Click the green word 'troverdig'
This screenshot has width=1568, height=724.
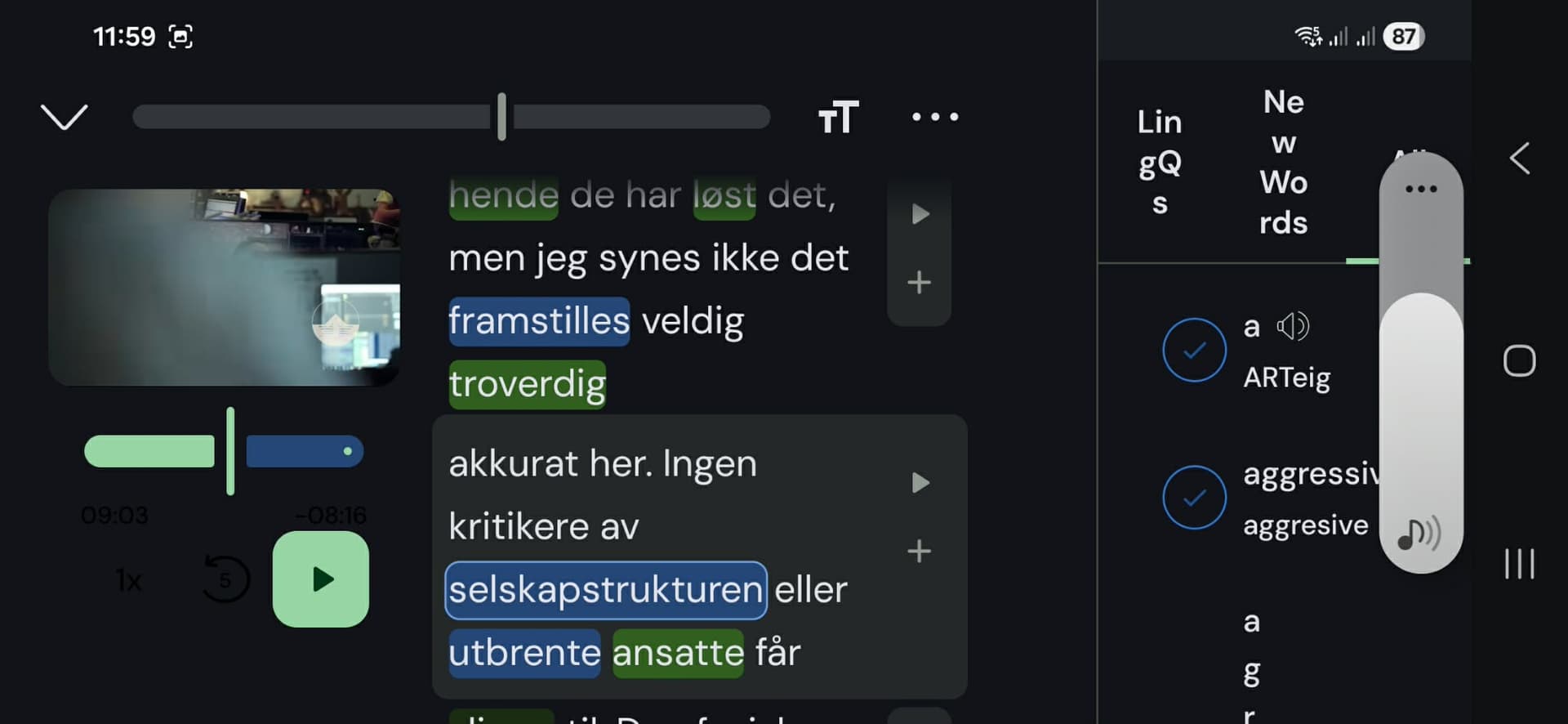(528, 384)
